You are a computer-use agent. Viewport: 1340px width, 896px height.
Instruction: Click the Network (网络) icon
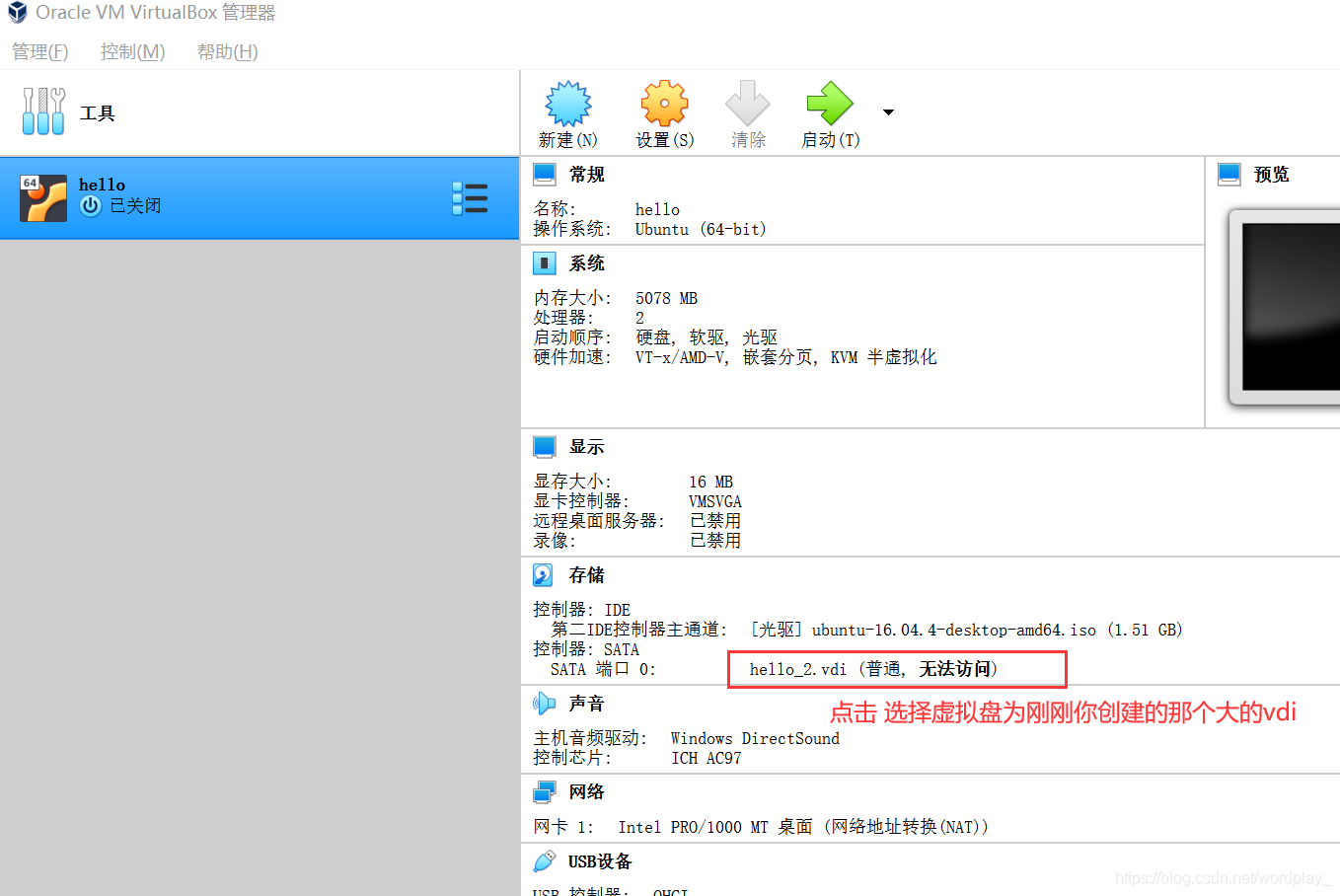click(x=545, y=792)
